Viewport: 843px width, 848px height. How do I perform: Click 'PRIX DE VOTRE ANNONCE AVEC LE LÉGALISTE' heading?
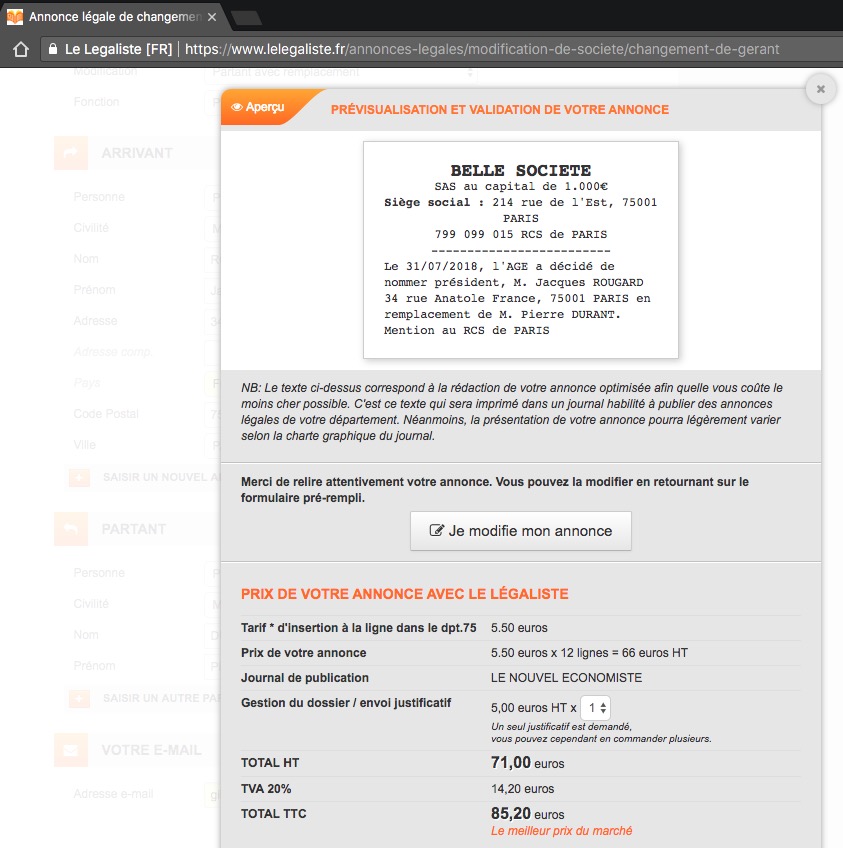pyautogui.click(x=404, y=594)
